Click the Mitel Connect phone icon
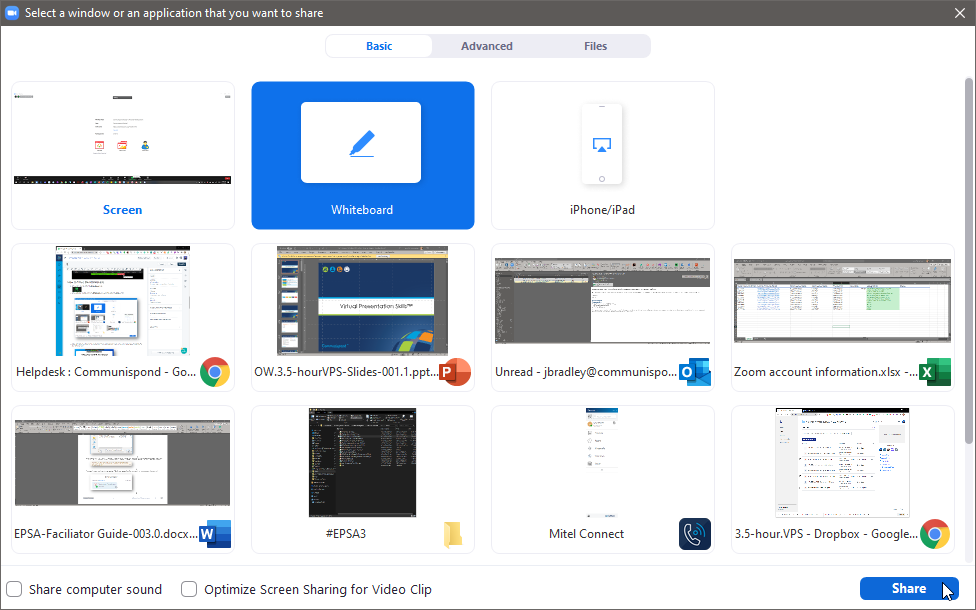 pos(695,534)
